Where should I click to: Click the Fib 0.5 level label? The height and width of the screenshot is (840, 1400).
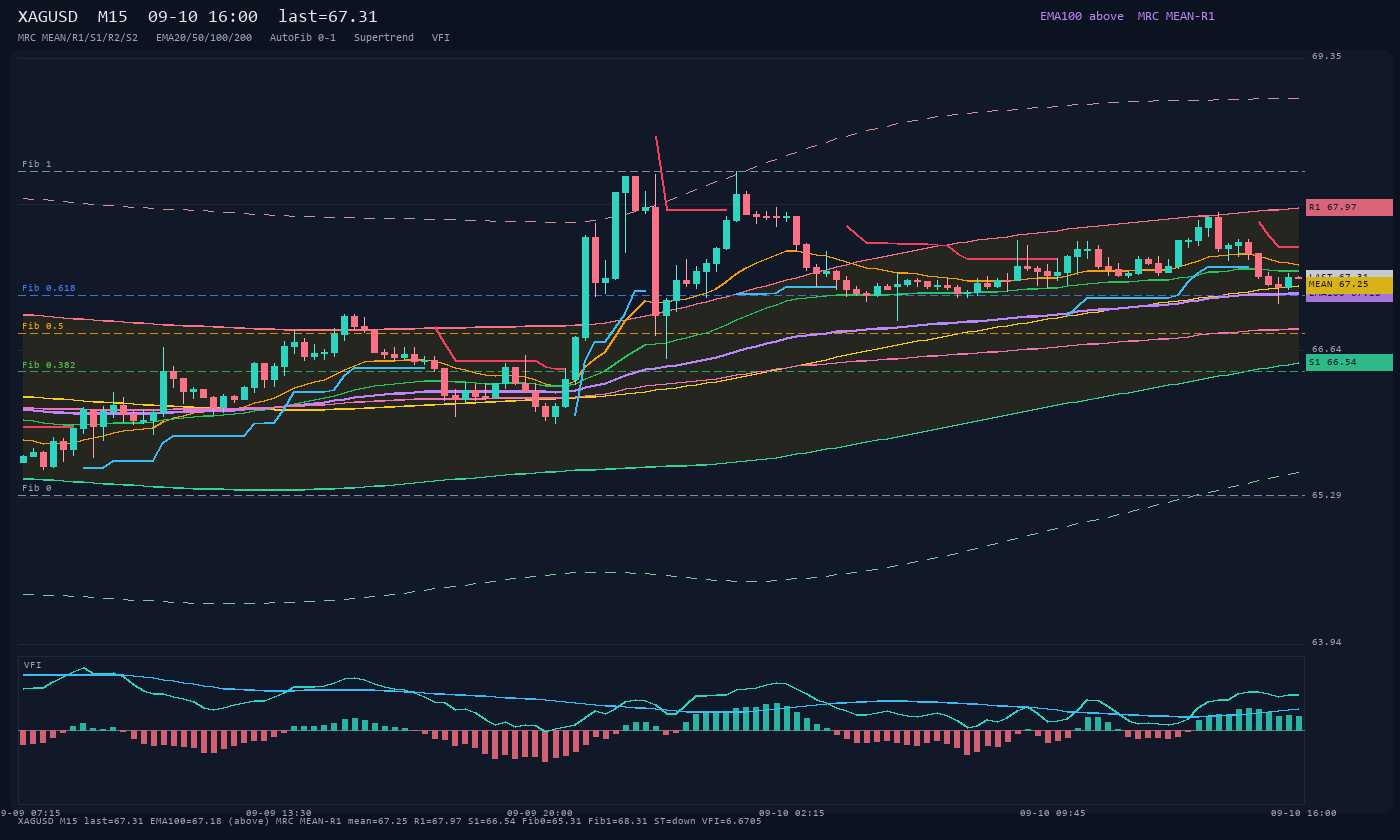click(43, 326)
